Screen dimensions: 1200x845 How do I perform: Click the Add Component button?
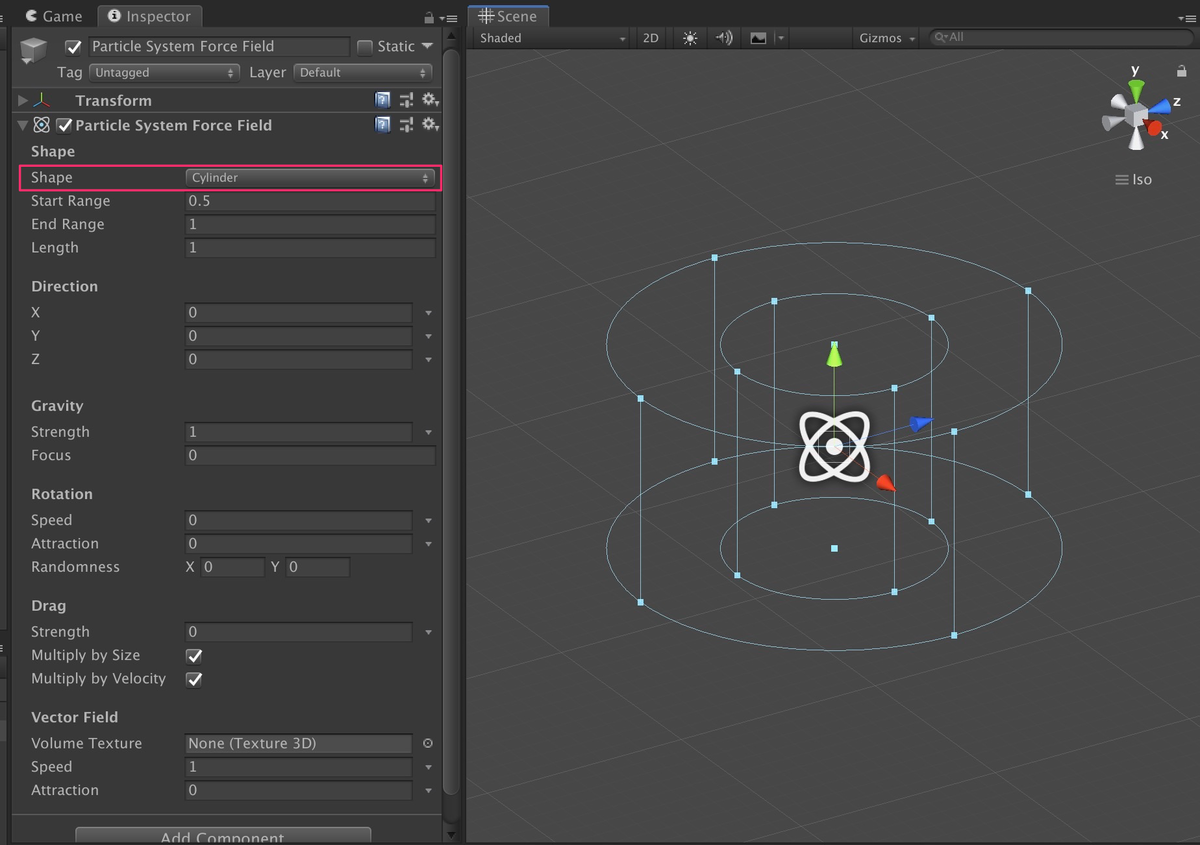[x=223, y=836]
